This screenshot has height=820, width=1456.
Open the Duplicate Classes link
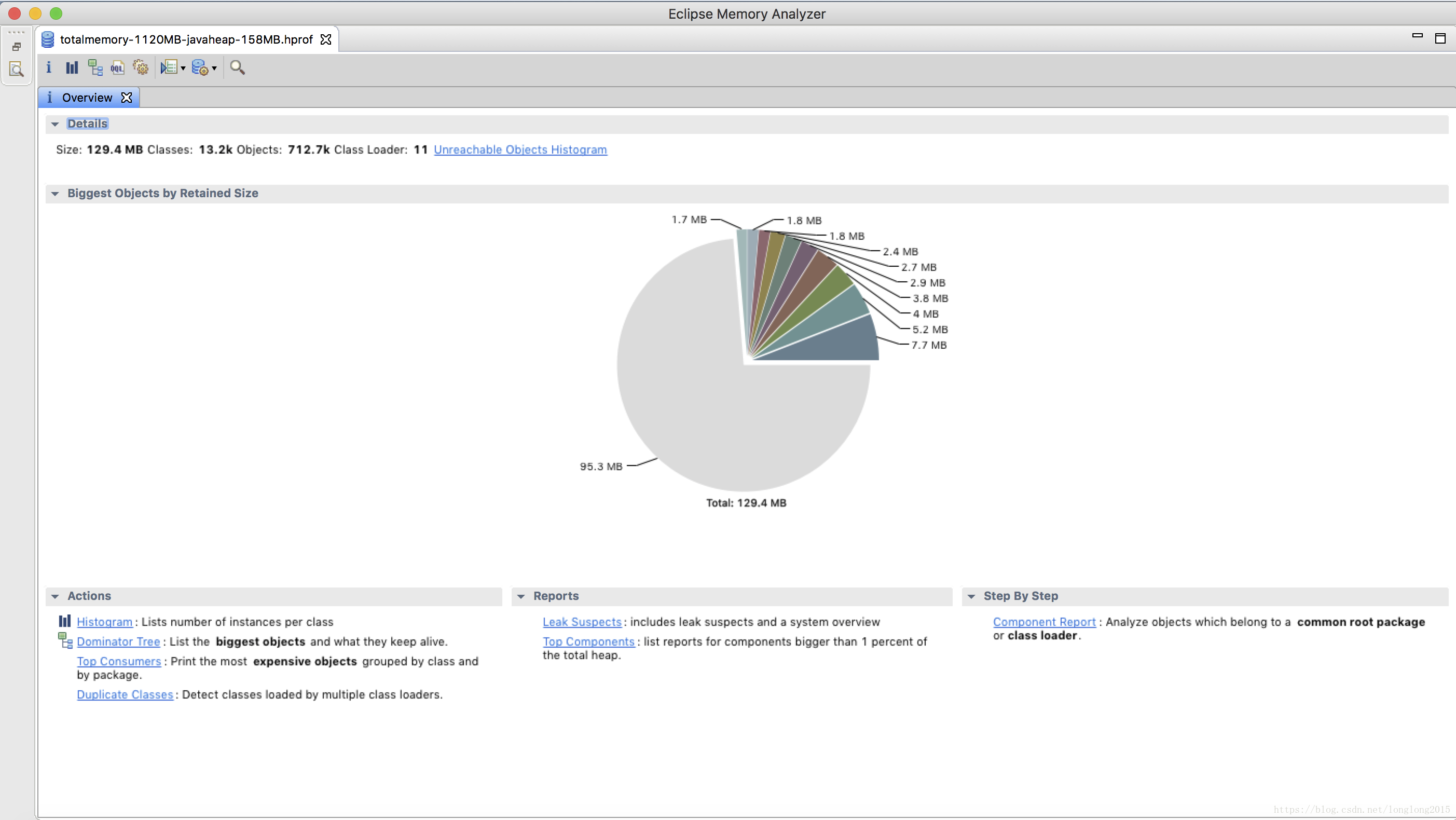click(x=125, y=694)
